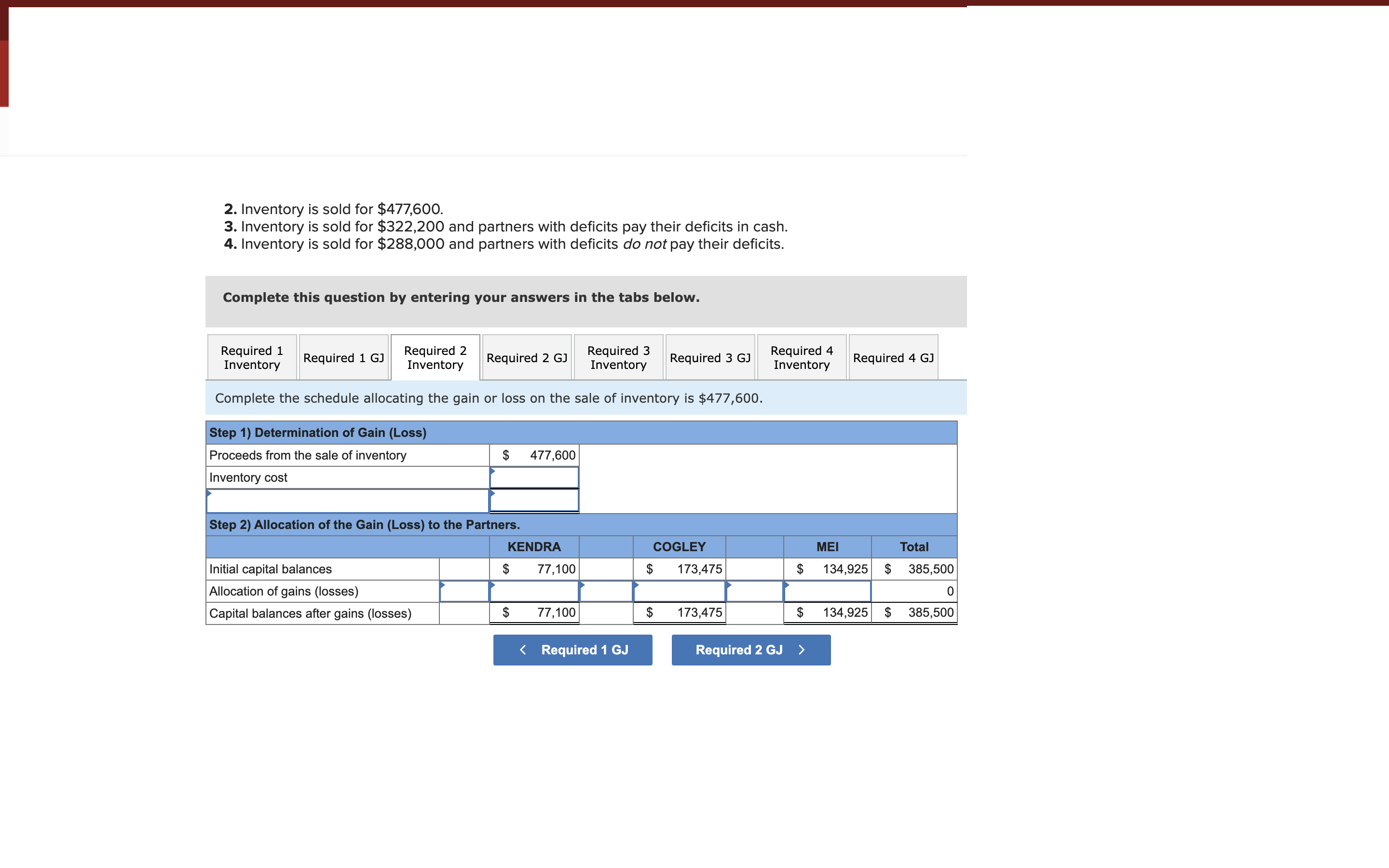This screenshot has width=1389, height=868.
Task: Open the Required 3 GJ tab
Action: point(709,357)
